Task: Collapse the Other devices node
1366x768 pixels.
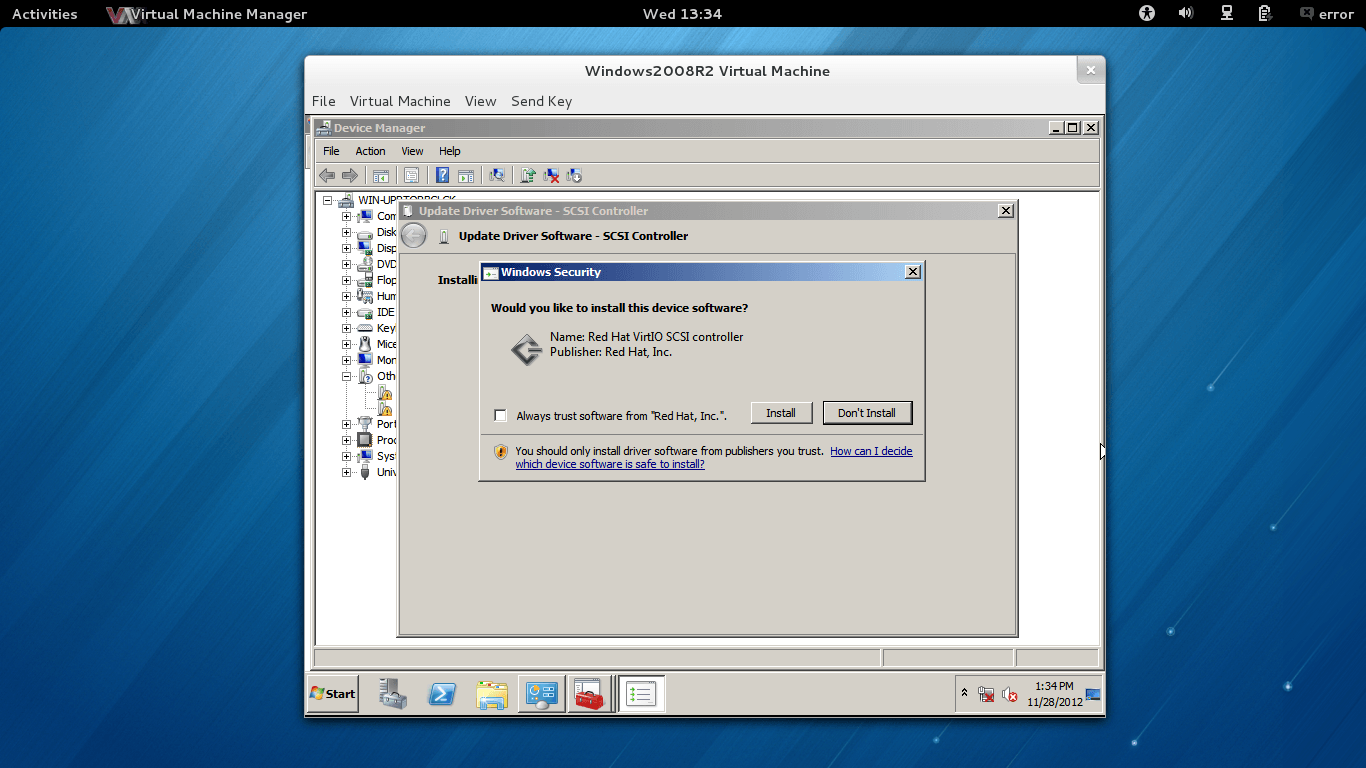Action: pyautogui.click(x=347, y=376)
